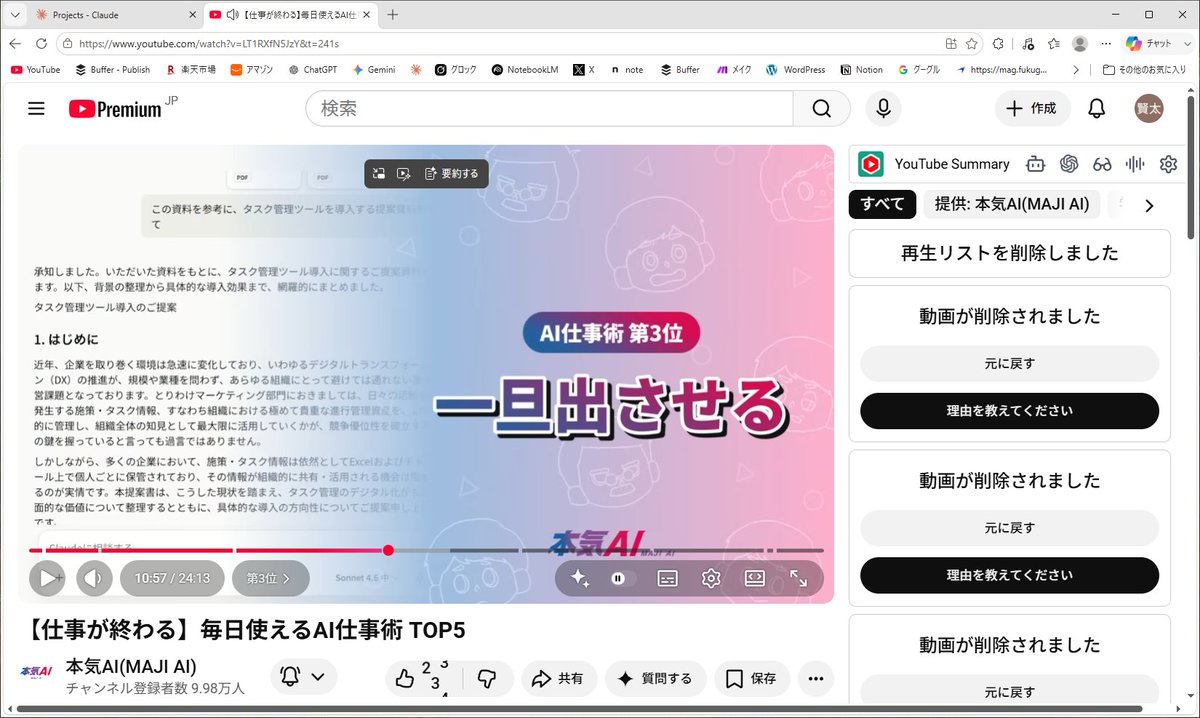The image size is (1200, 718).
Task: Click the audio waveform icon in YouTube Summary
Action: (1135, 164)
